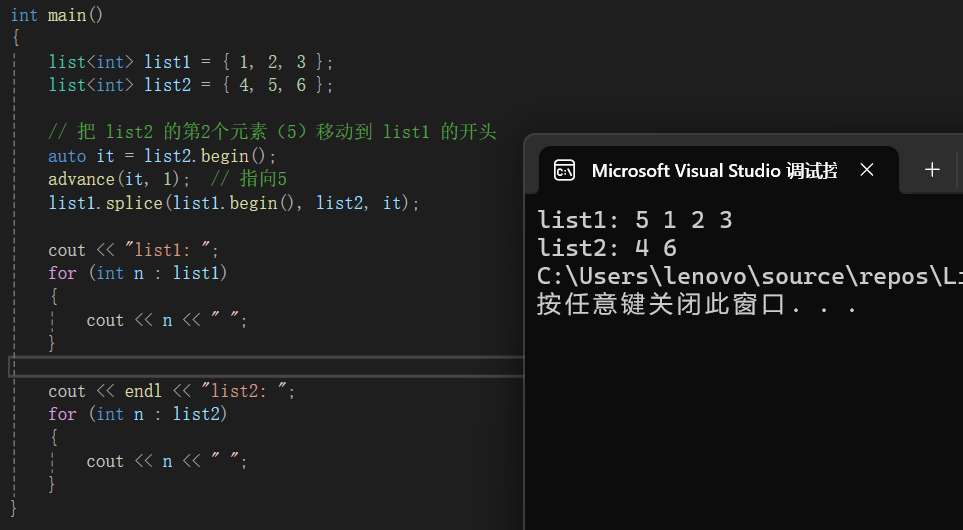Click the 'advance(it, 1);' statement
963x530 pixels.
(120, 179)
